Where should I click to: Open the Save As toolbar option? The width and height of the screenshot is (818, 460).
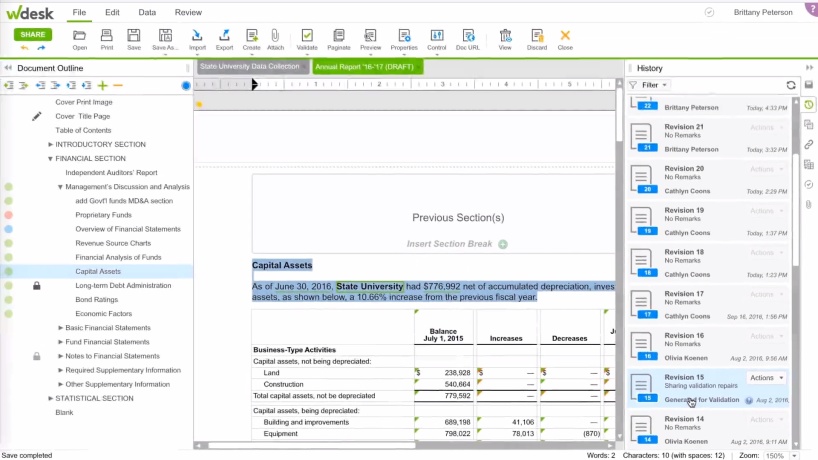pyautogui.click(x=165, y=40)
